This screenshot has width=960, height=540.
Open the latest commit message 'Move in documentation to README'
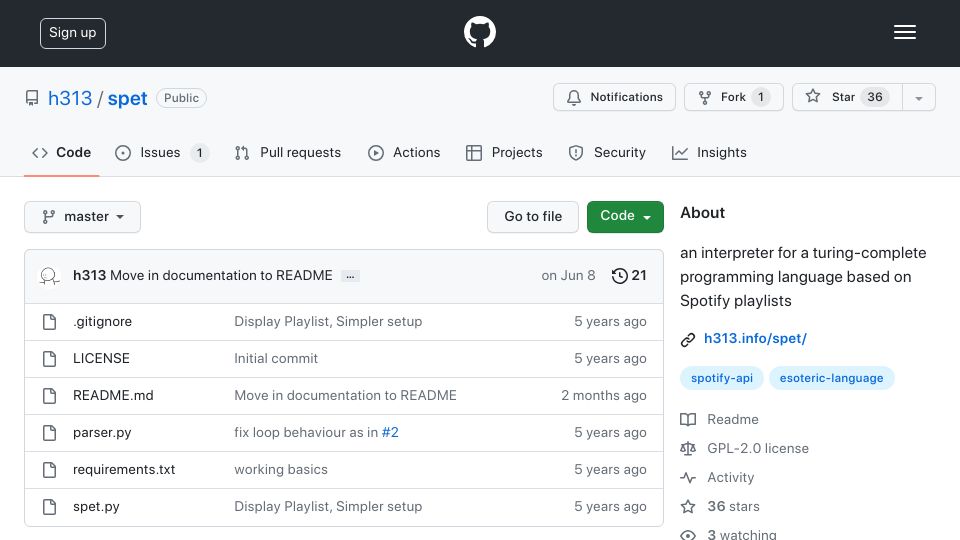[221, 276]
